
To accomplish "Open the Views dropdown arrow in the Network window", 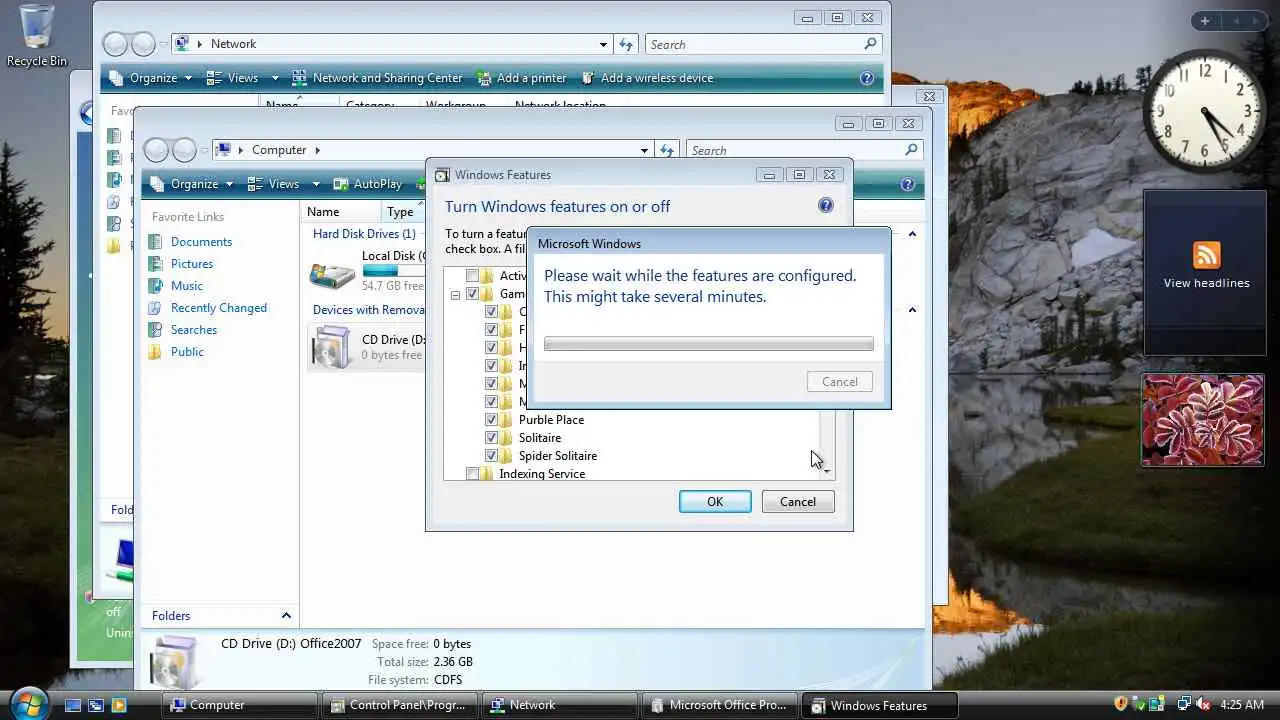I will click(274, 78).
